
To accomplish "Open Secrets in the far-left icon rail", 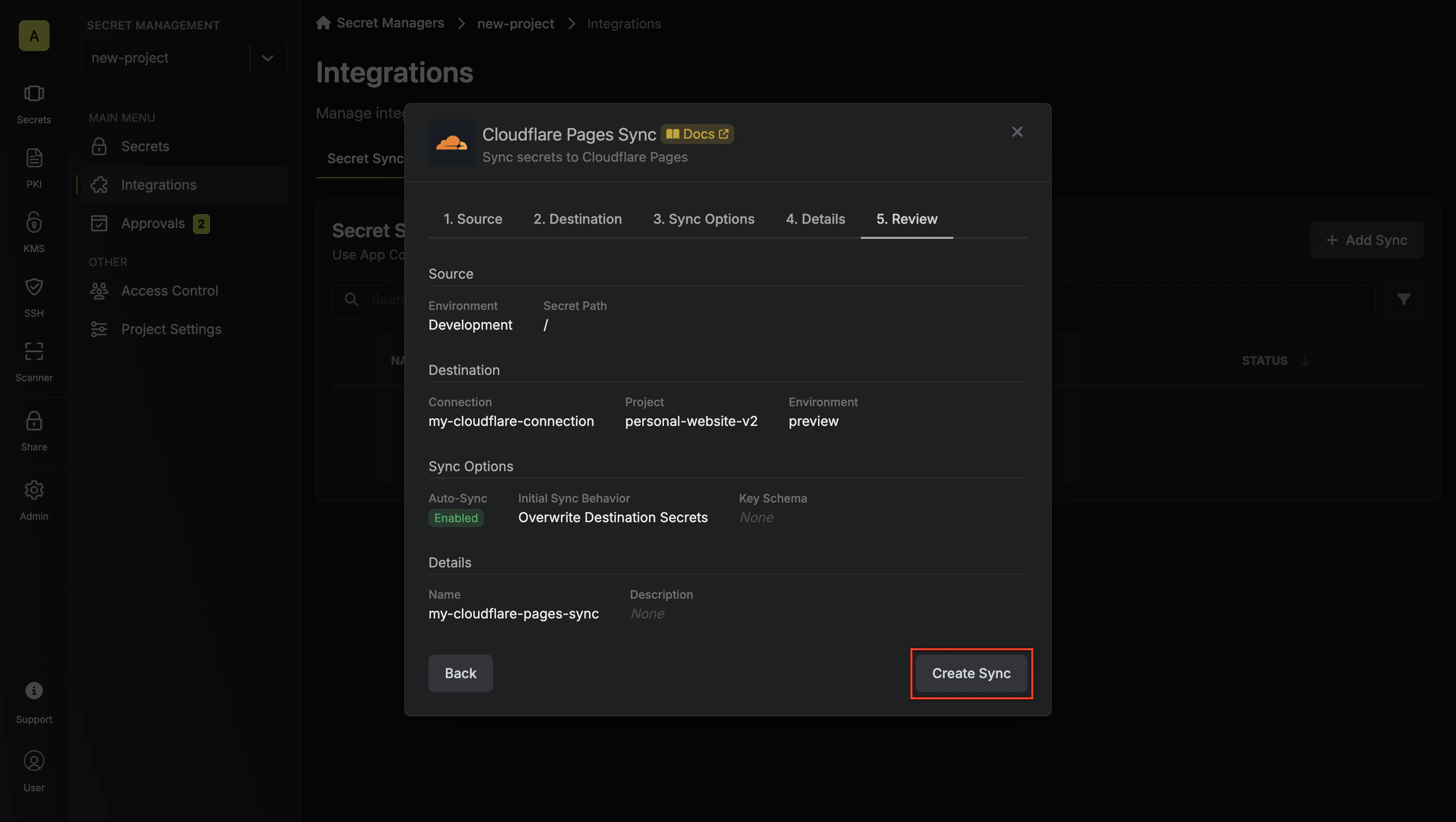I will coord(34,104).
